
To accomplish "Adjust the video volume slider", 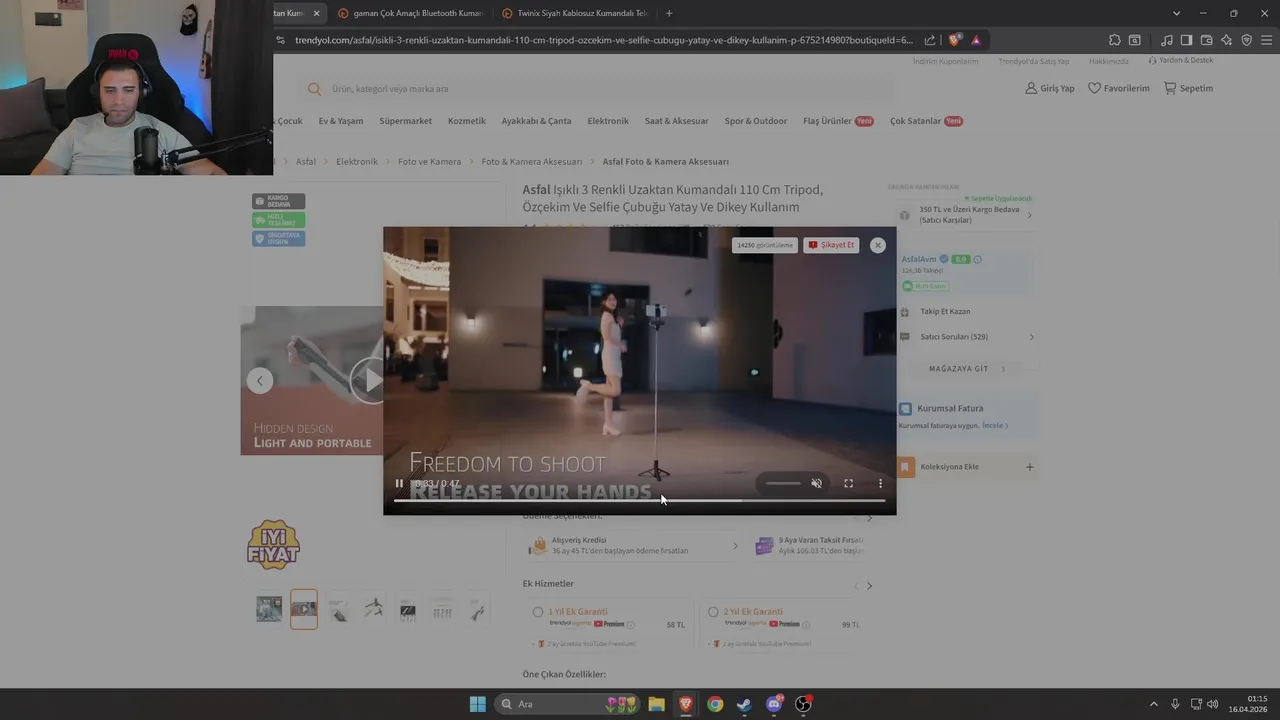I will 783,483.
